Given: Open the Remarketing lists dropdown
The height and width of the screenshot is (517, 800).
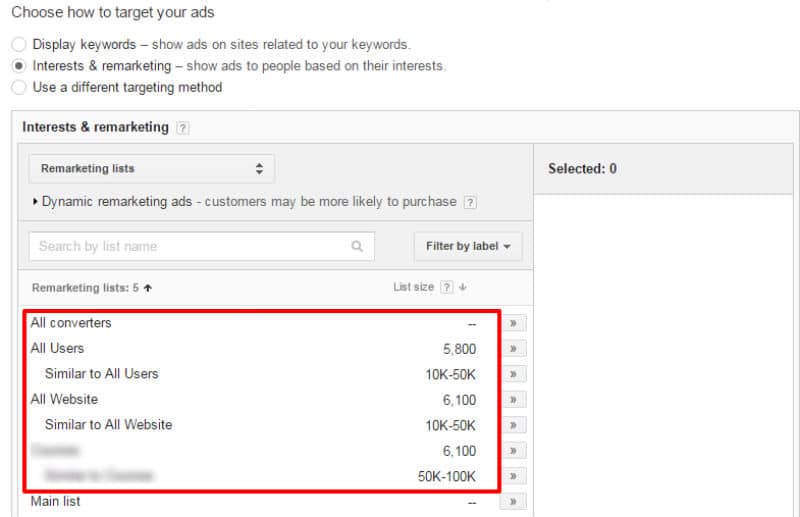Looking at the screenshot, I should [152, 168].
